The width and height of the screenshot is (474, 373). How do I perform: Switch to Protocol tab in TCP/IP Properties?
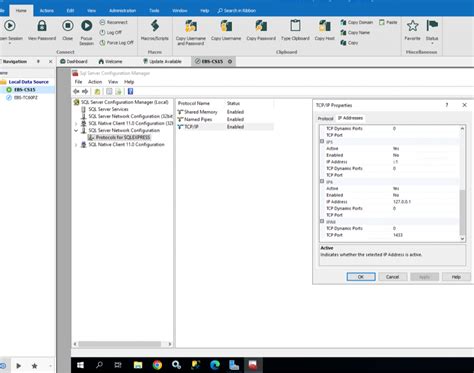(325, 118)
